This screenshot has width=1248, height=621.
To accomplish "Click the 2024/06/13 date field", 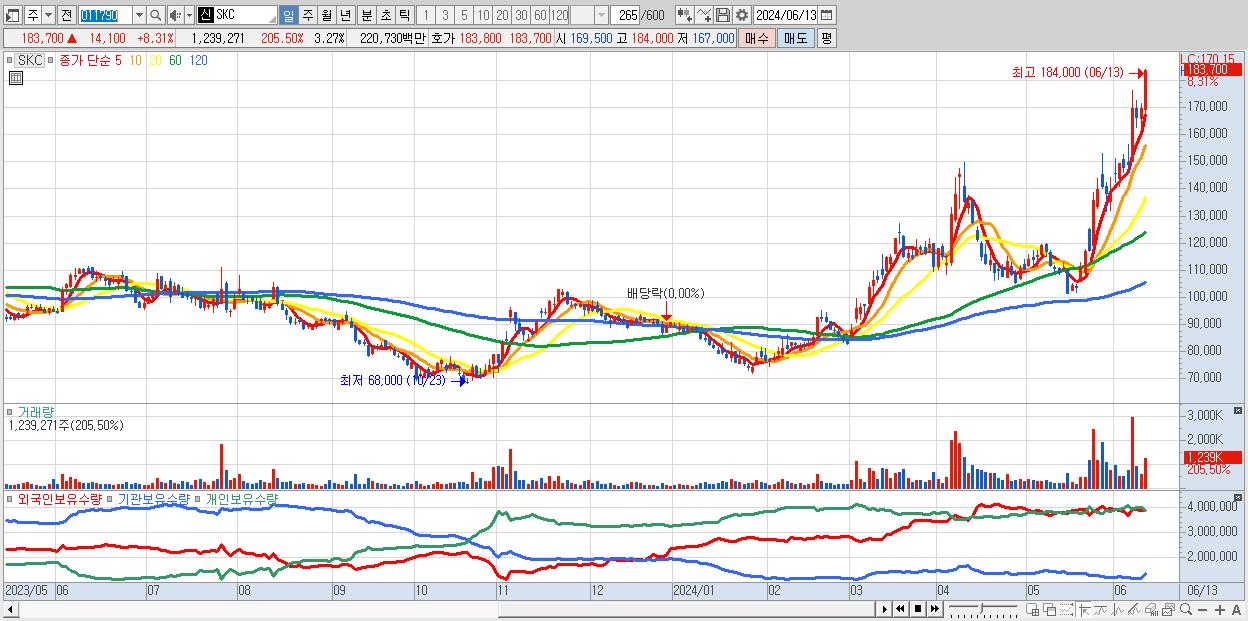I will (x=786, y=15).
